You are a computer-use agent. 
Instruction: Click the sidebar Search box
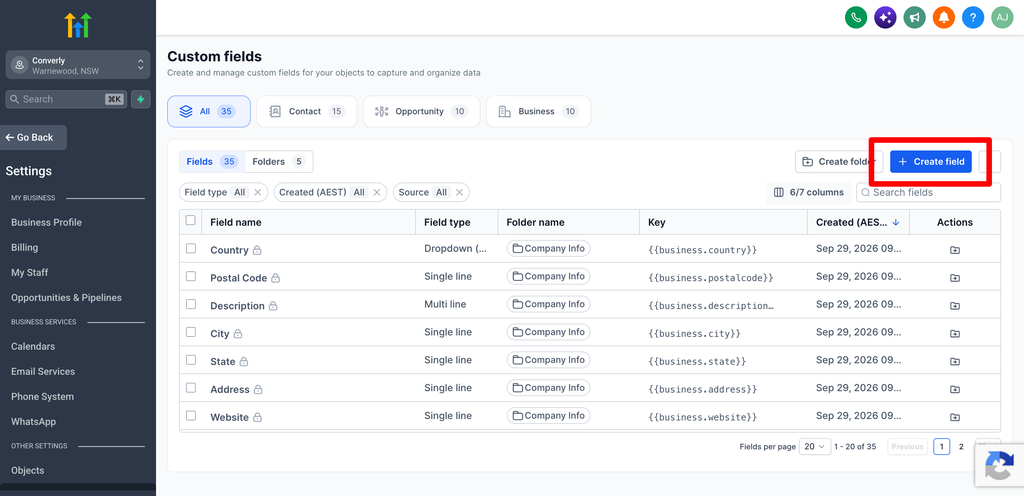coord(66,99)
